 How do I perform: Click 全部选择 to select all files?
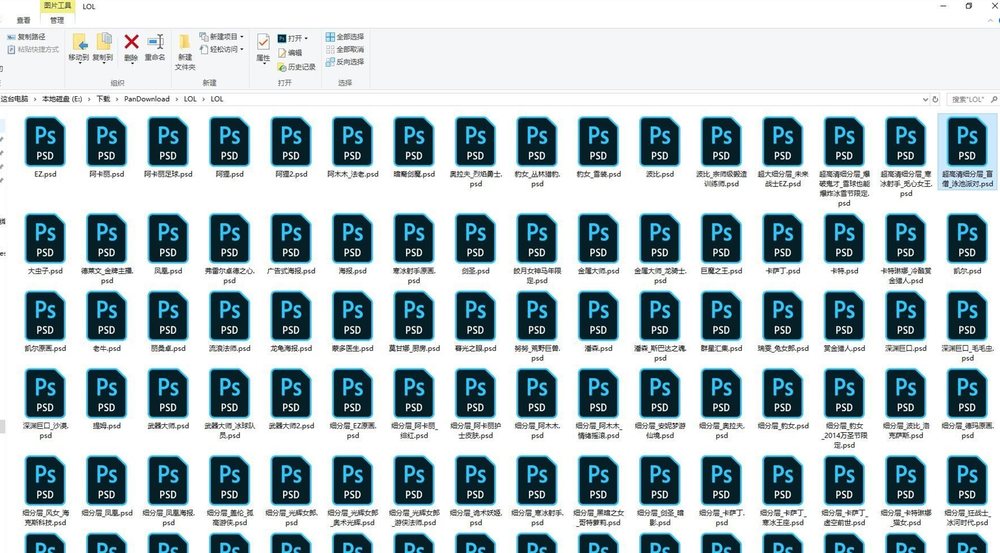tap(345, 37)
